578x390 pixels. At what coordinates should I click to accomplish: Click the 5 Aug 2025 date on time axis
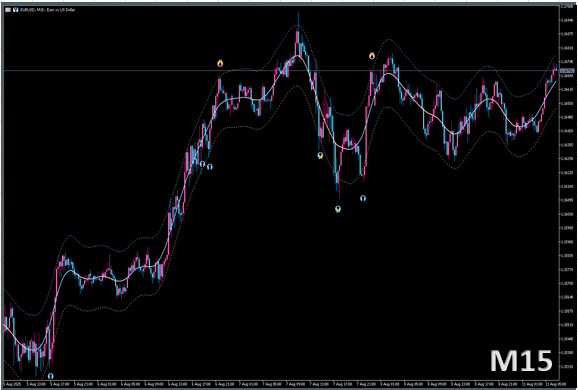(x=12, y=384)
